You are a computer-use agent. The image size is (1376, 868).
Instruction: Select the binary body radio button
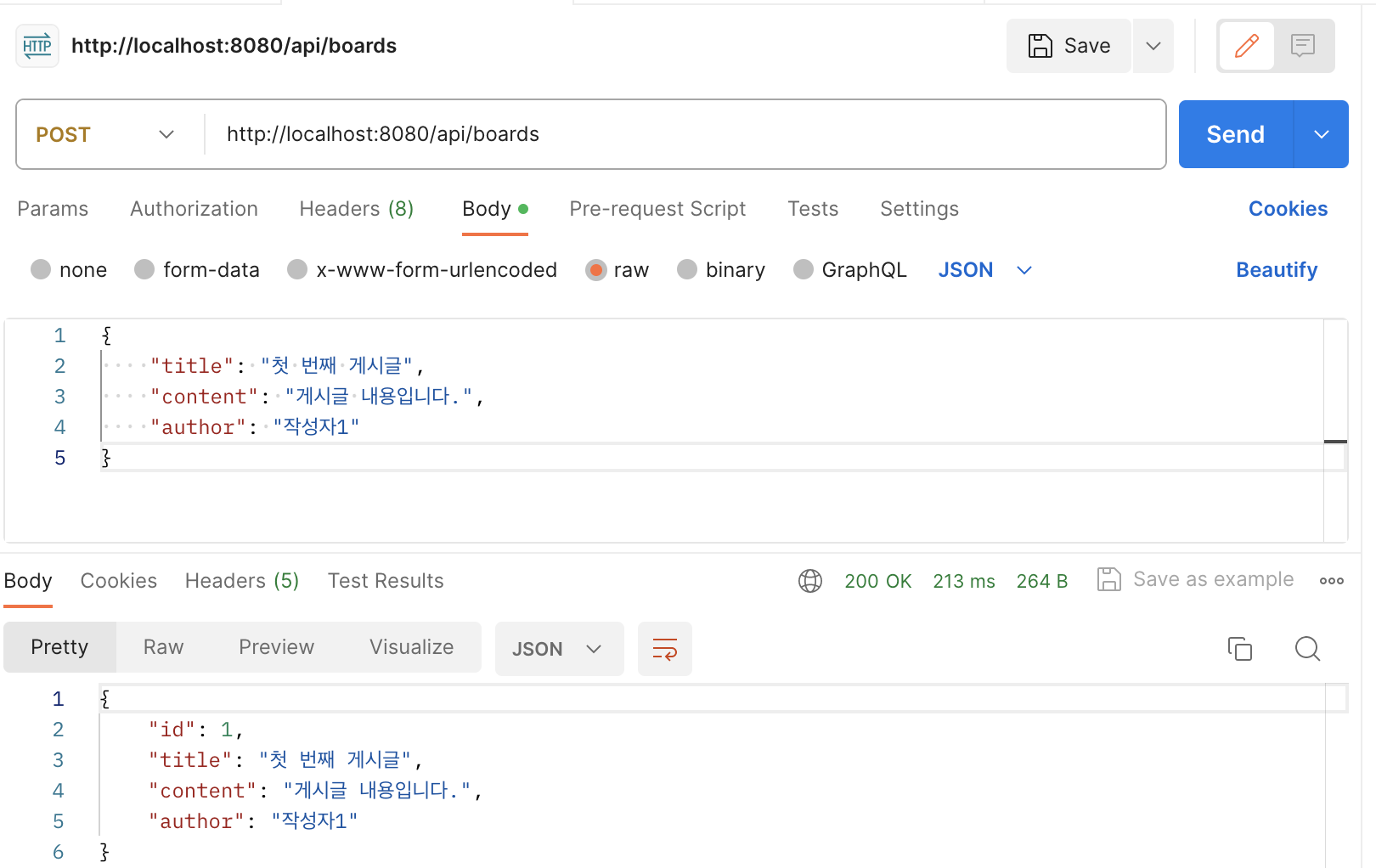[x=687, y=270]
